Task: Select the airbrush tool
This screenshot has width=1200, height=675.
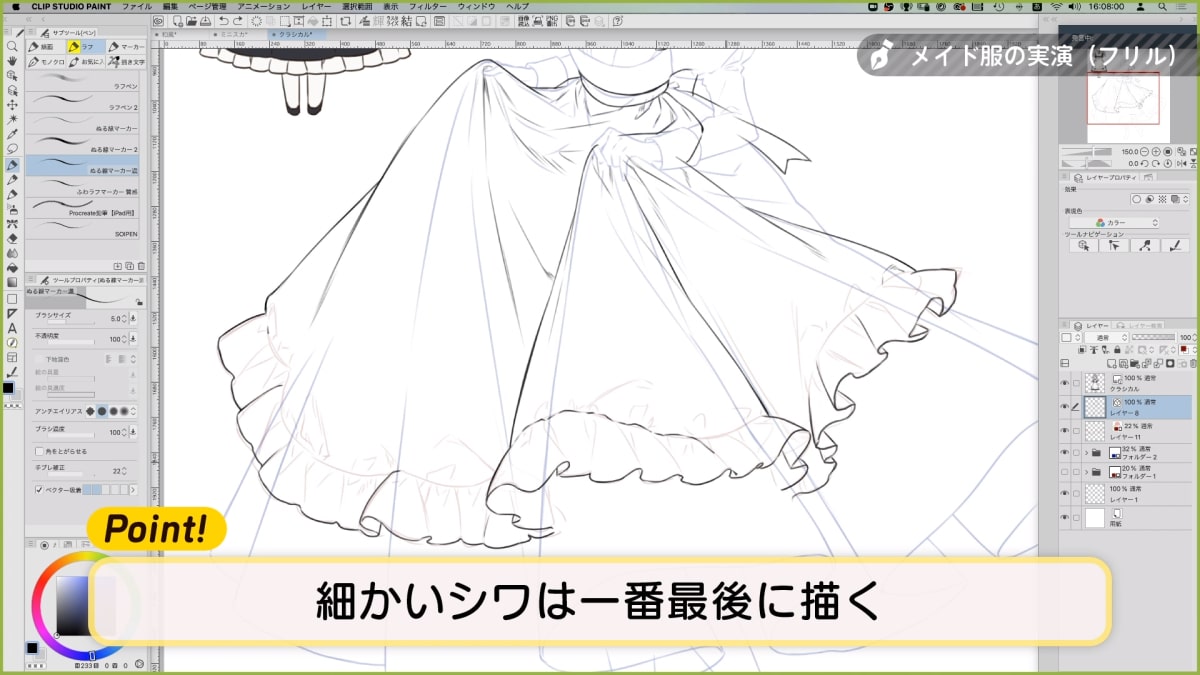Action: (x=11, y=208)
